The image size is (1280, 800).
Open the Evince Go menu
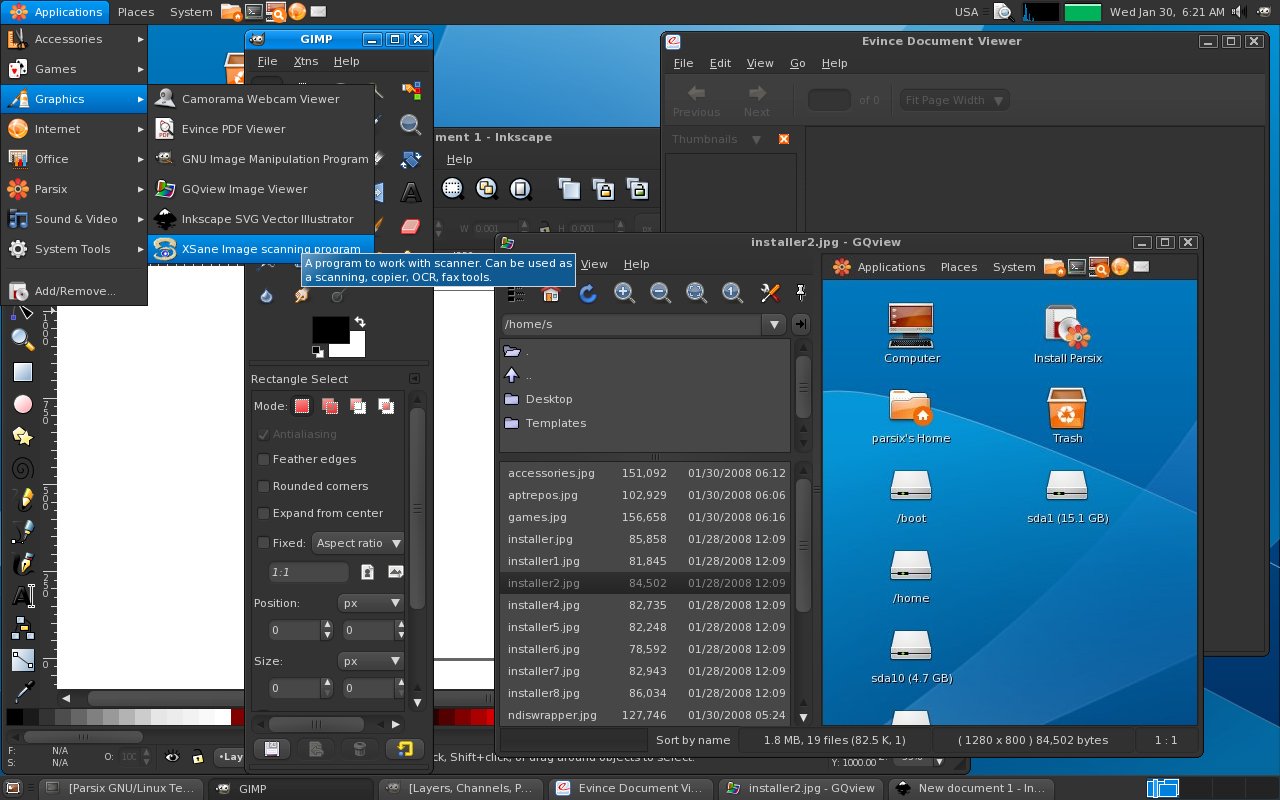797,63
